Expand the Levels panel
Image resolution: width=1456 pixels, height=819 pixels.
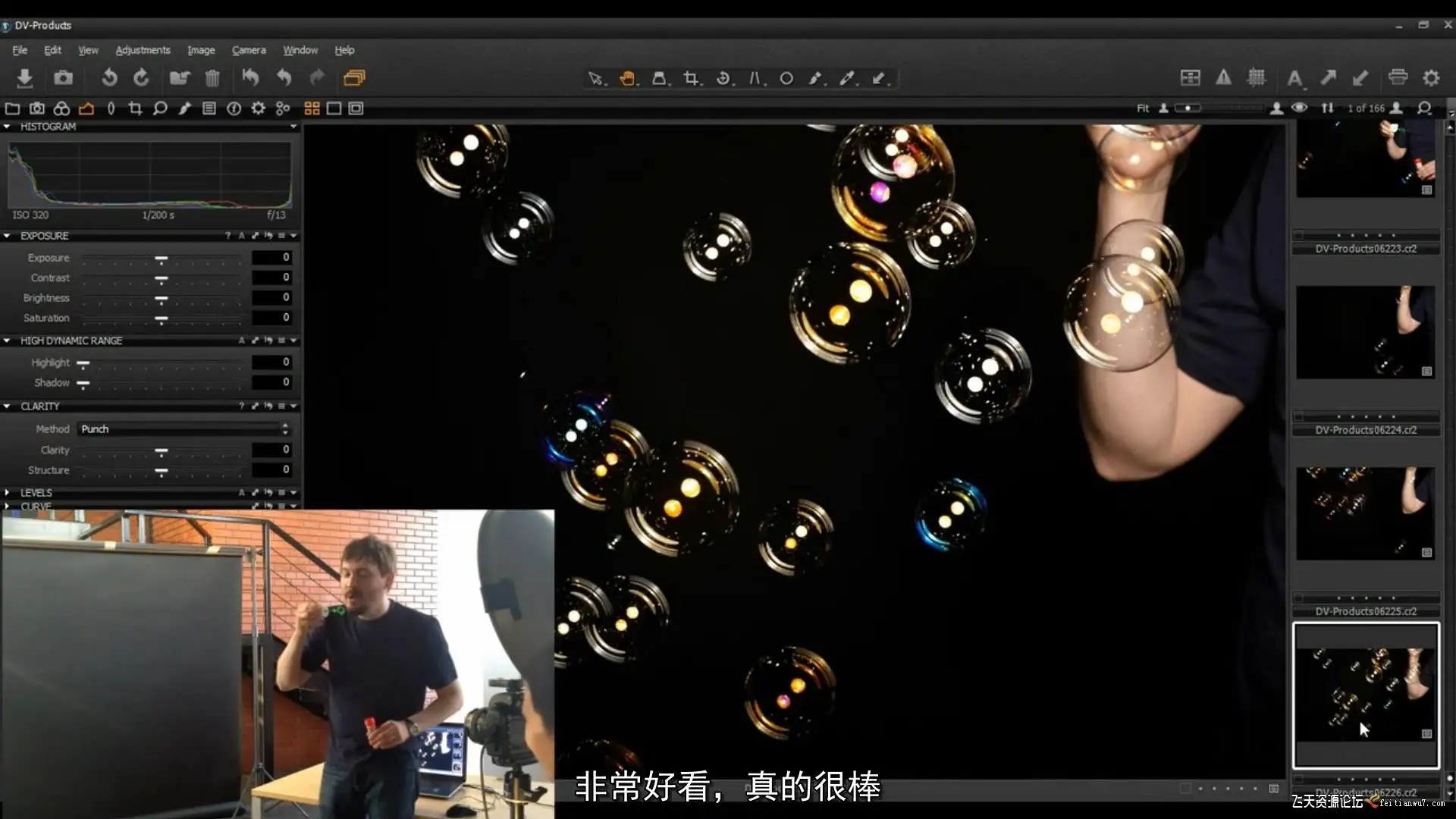click(7, 493)
